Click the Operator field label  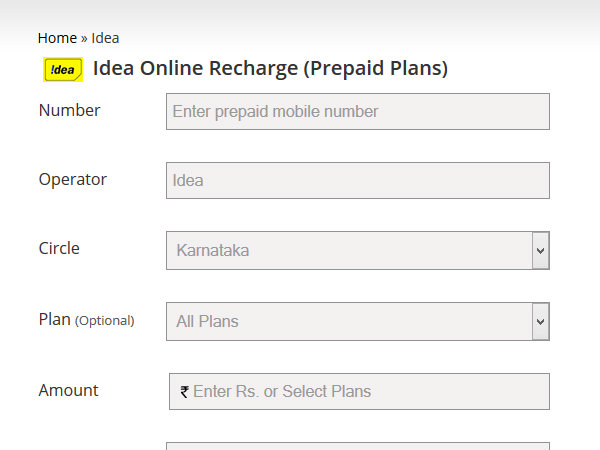pyautogui.click(x=72, y=180)
